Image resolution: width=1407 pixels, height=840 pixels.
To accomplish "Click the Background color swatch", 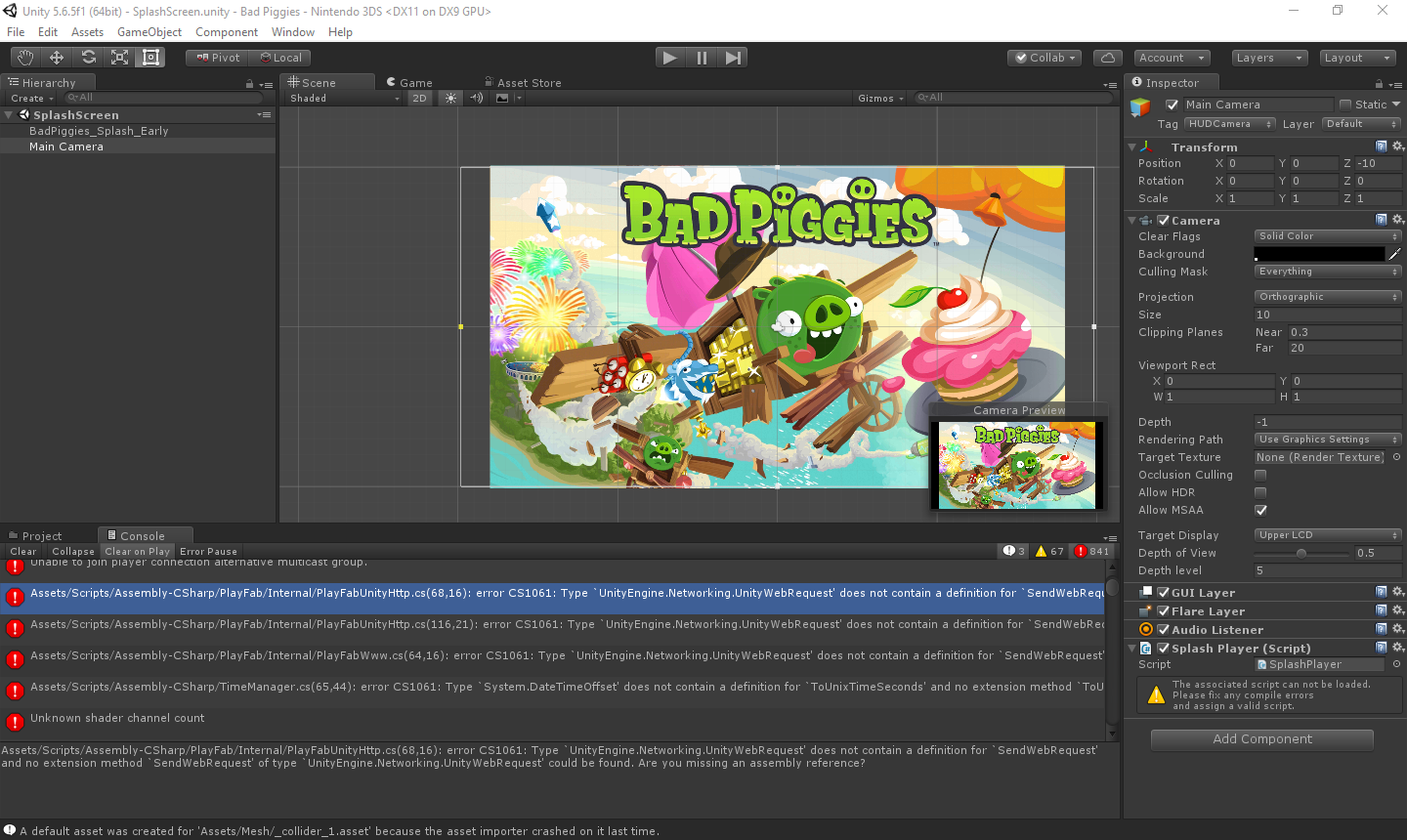I will 1319,254.
